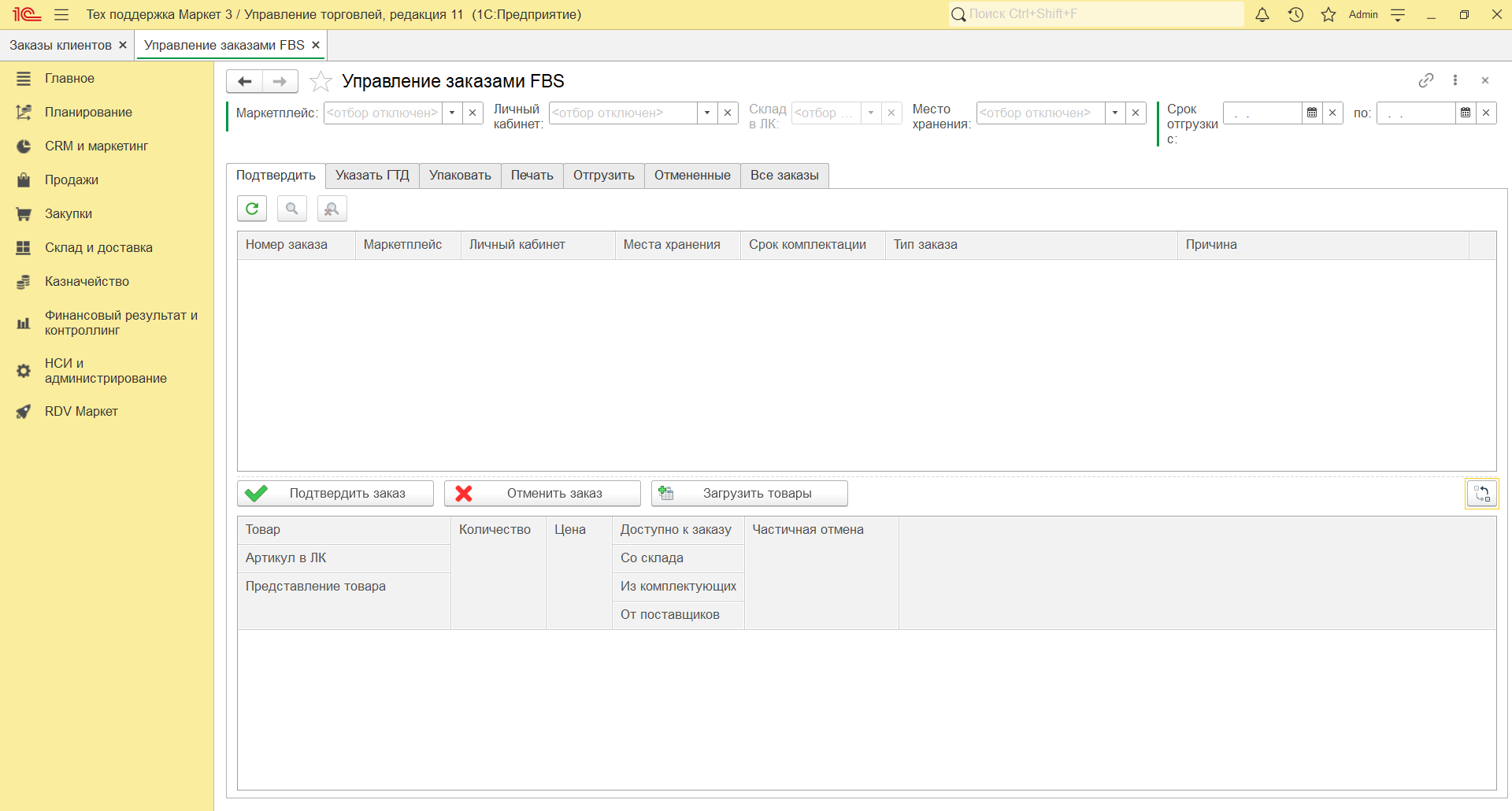Open НСИ и администрирование section
Viewport: 1512px width, 811px height.
coord(106,371)
